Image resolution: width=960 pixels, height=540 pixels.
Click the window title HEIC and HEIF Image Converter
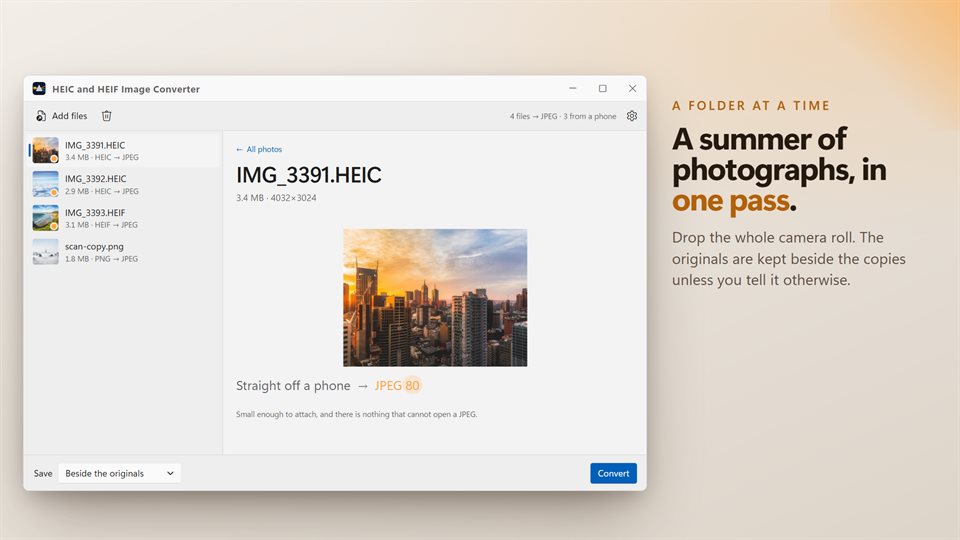126,89
